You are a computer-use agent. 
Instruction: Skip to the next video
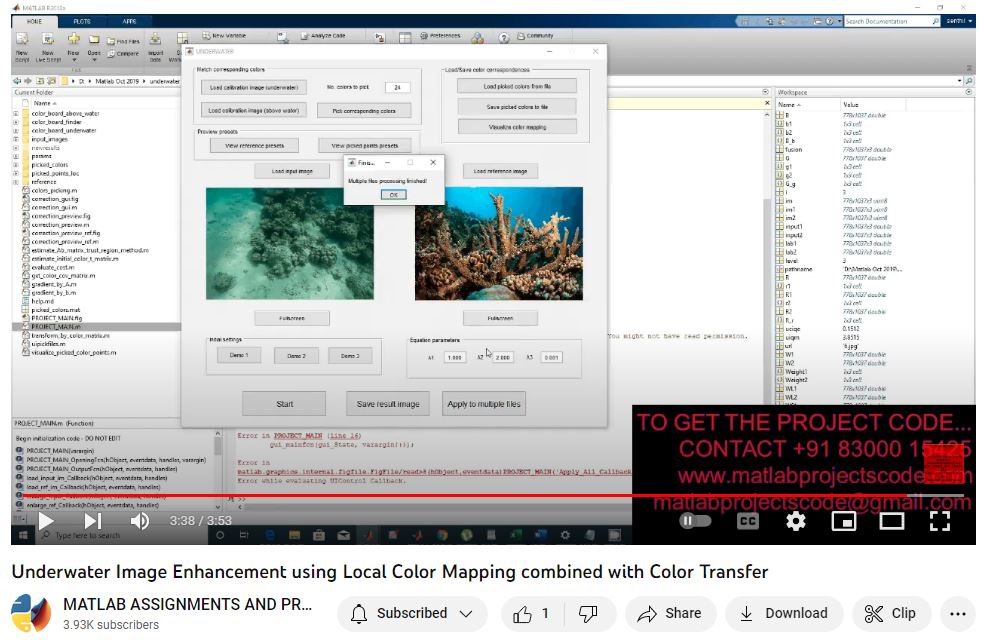(92, 521)
